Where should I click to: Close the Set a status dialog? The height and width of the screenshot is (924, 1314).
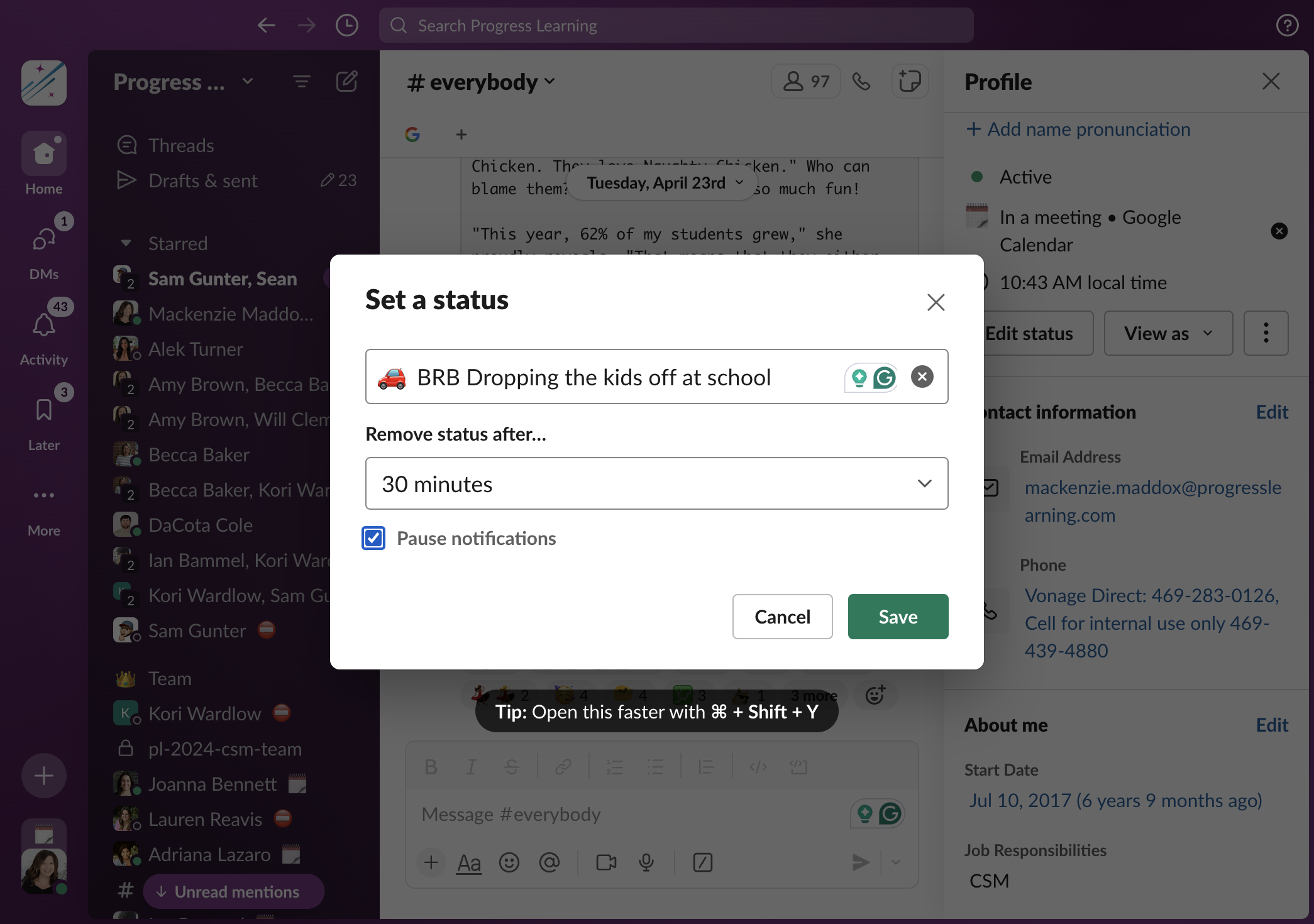936,302
